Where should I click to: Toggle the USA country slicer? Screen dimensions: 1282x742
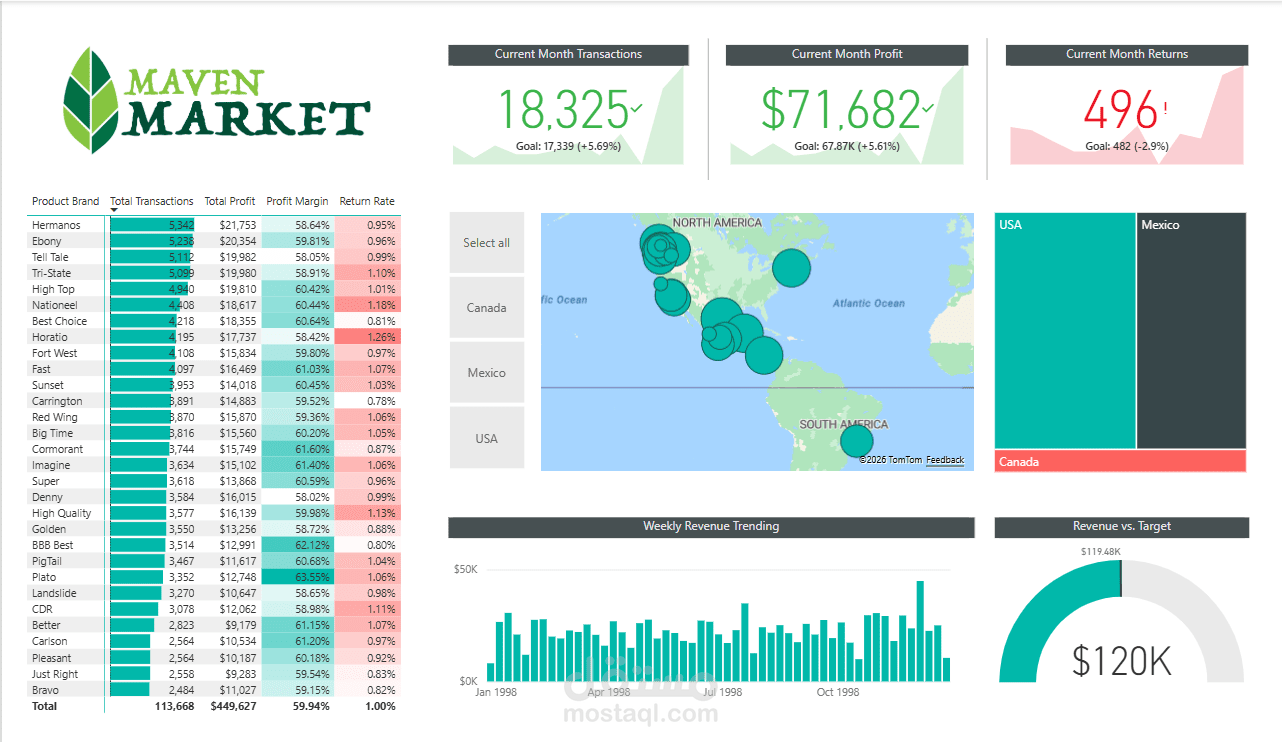(486, 437)
